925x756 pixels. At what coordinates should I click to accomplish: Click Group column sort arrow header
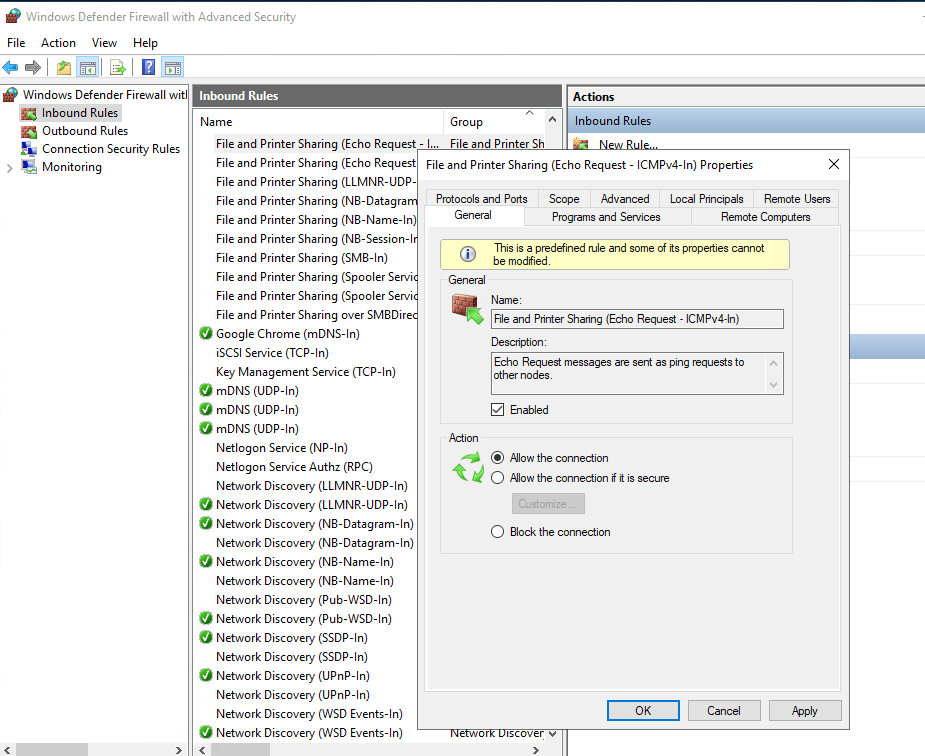529,113
